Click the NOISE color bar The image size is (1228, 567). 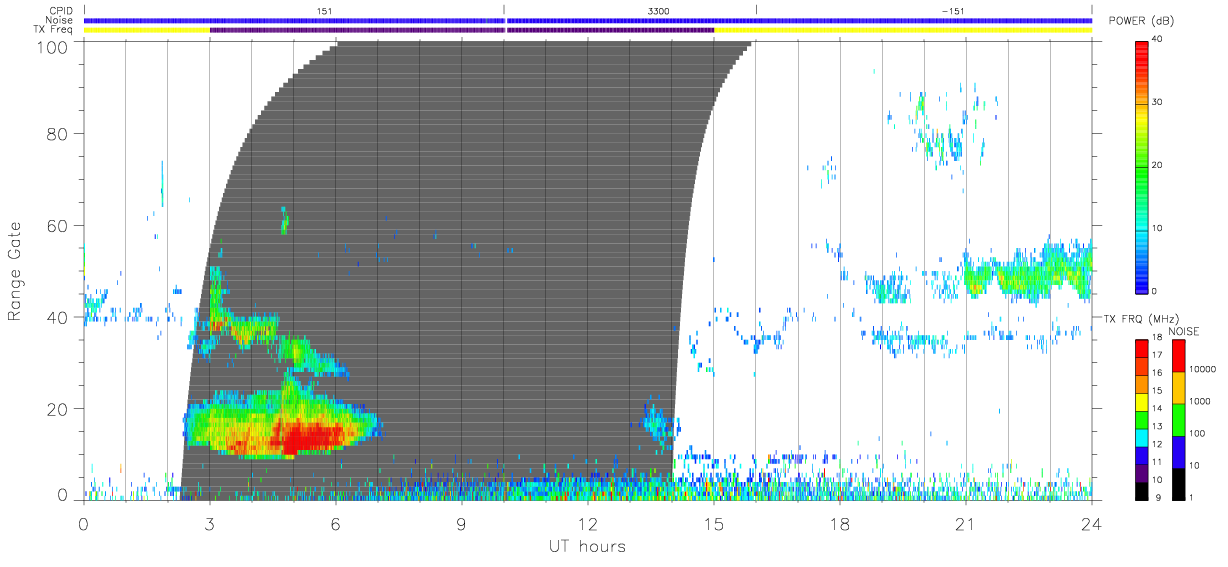click(1178, 418)
